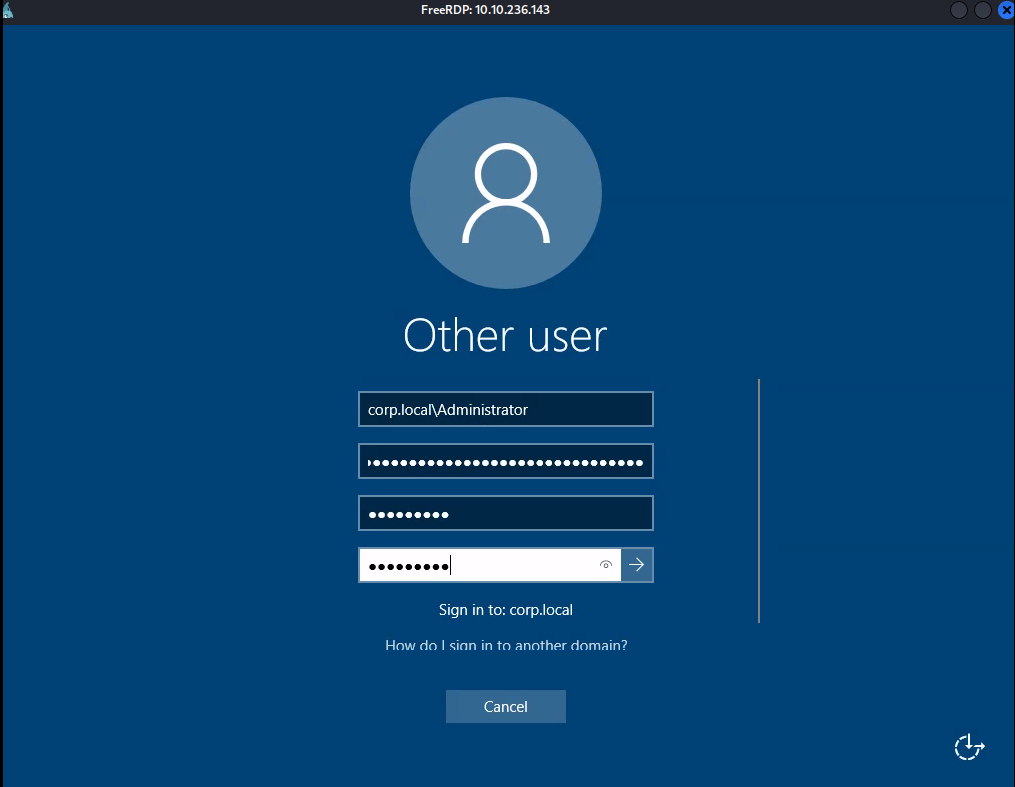Click the FreeRDP app icon in title bar
The height and width of the screenshot is (787, 1015).
pyautogui.click(x=8, y=9)
